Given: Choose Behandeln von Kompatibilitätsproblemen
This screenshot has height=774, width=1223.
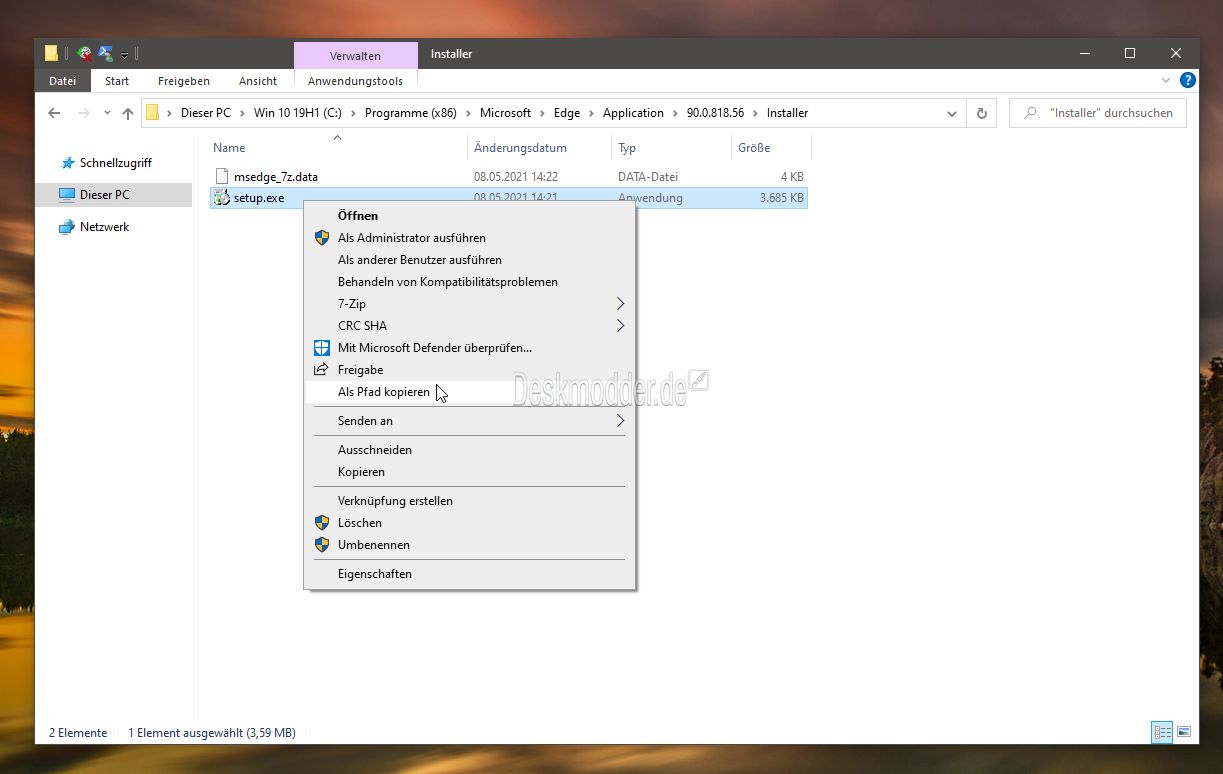Looking at the screenshot, I should tap(469, 282).
